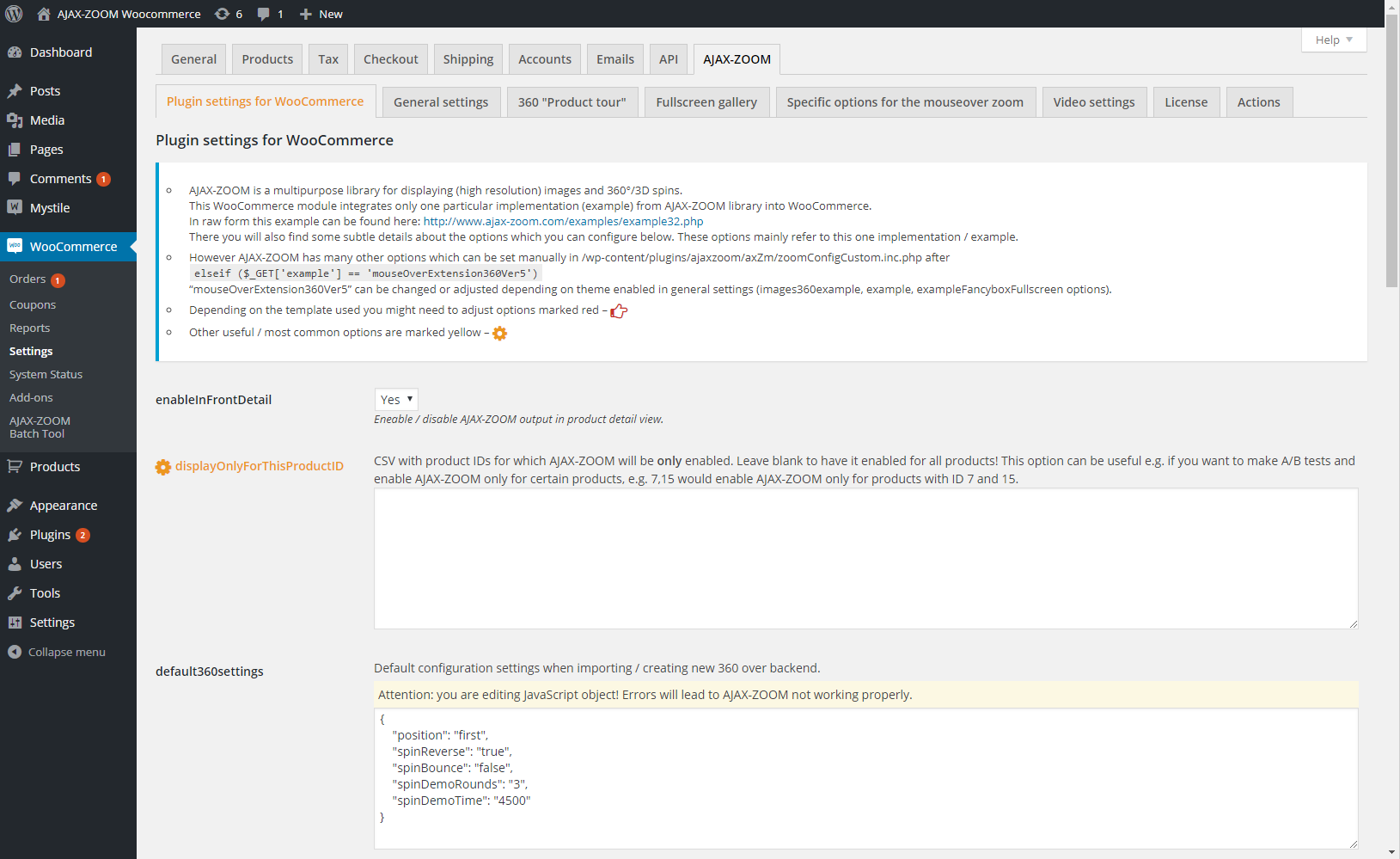The image size is (1400, 859).
Task: Click the Pages sidebar icon
Action: (15, 150)
